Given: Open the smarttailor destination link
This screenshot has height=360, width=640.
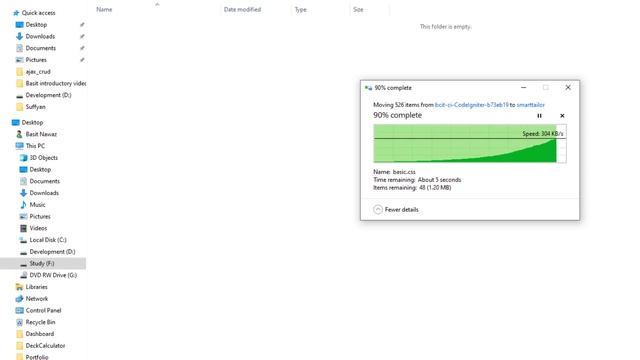Looking at the screenshot, I should [x=531, y=105].
